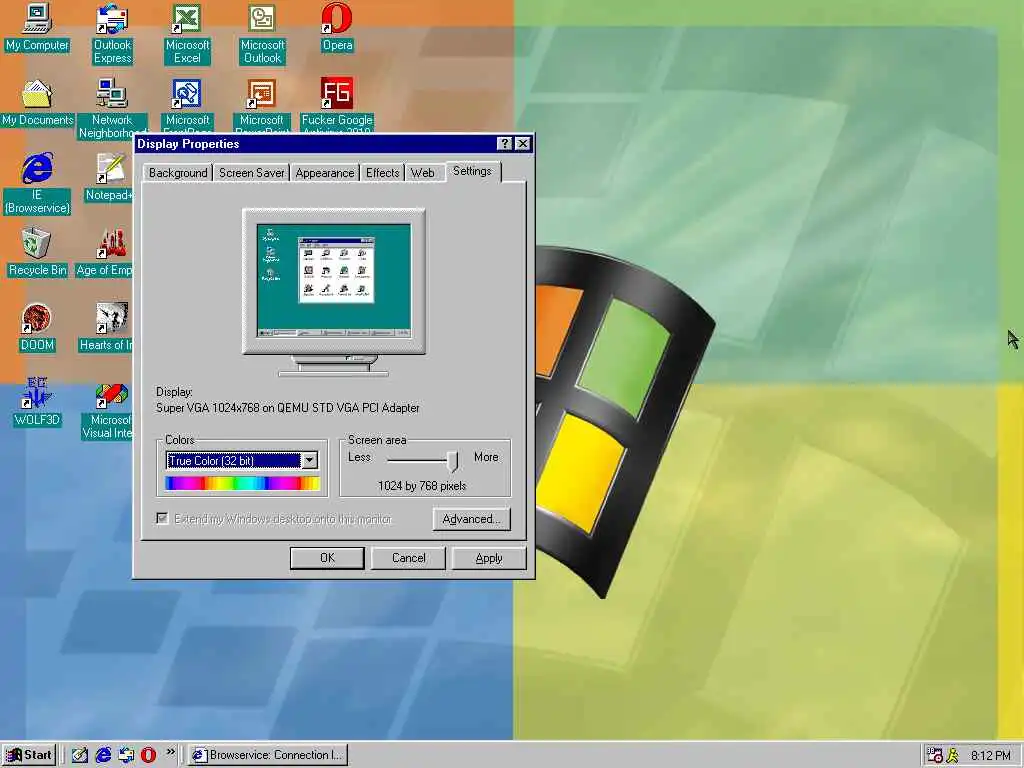Screen dimensions: 1024x768
Task: Open the Colors dropdown list
Action: (310, 460)
